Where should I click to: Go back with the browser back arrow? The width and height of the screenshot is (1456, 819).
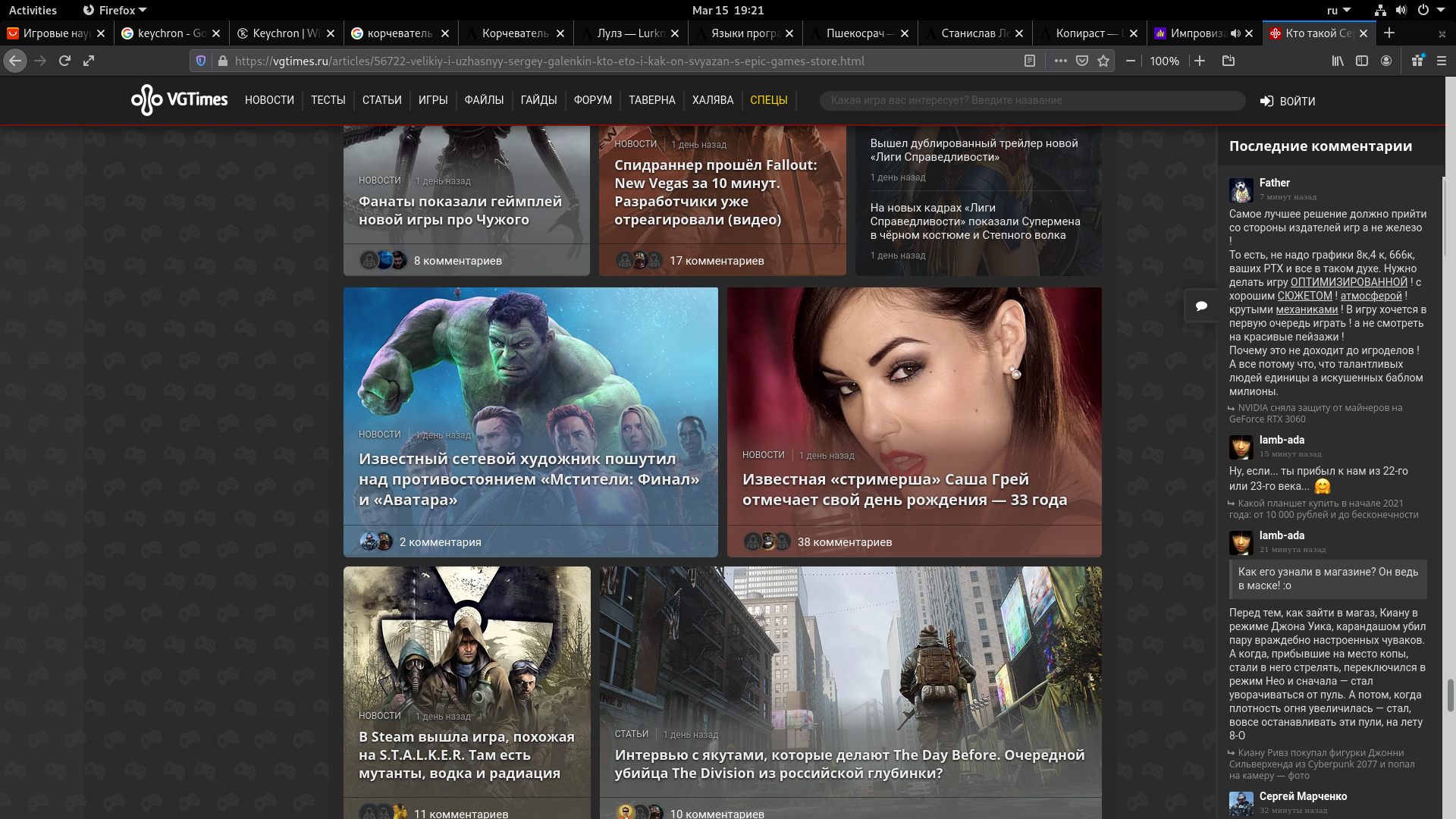click(15, 61)
